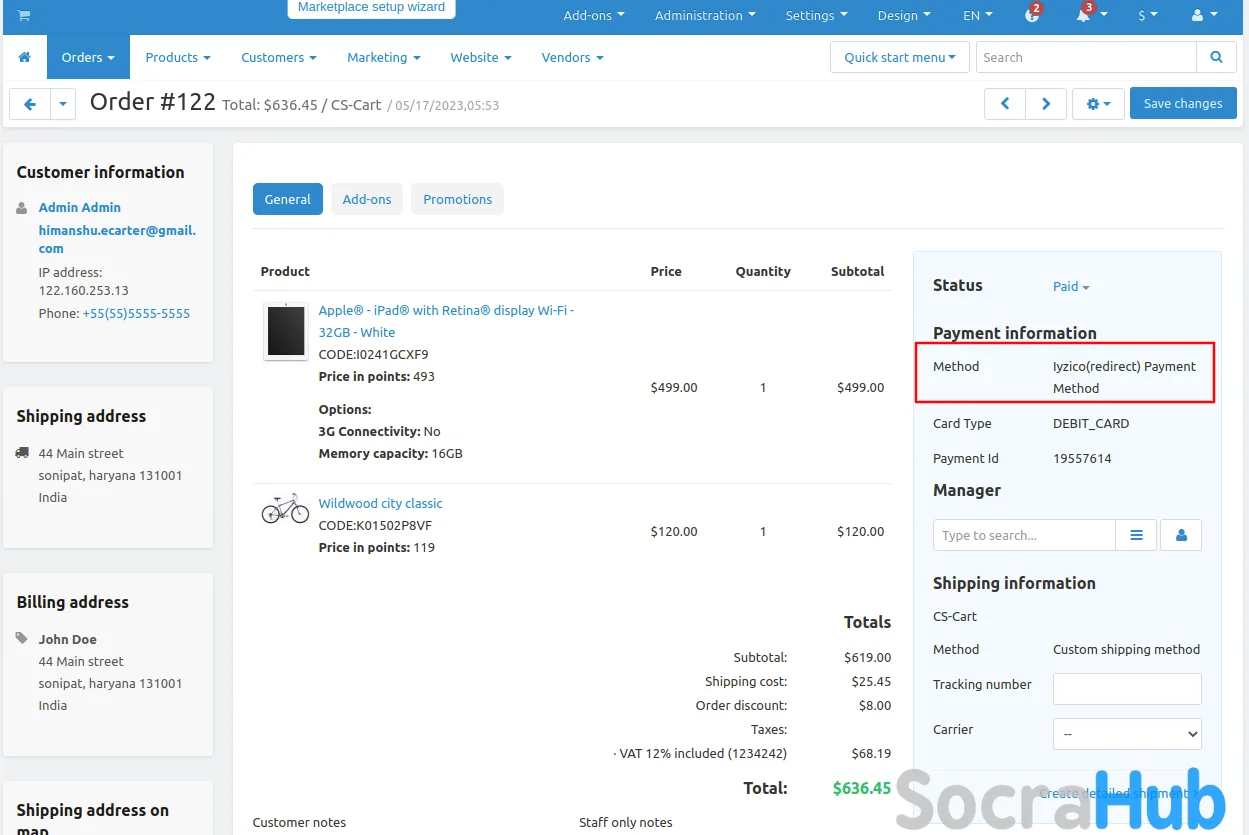The height and width of the screenshot is (835, 1249).
Task: Click the Save changes button
Action: pos(1182,104)
